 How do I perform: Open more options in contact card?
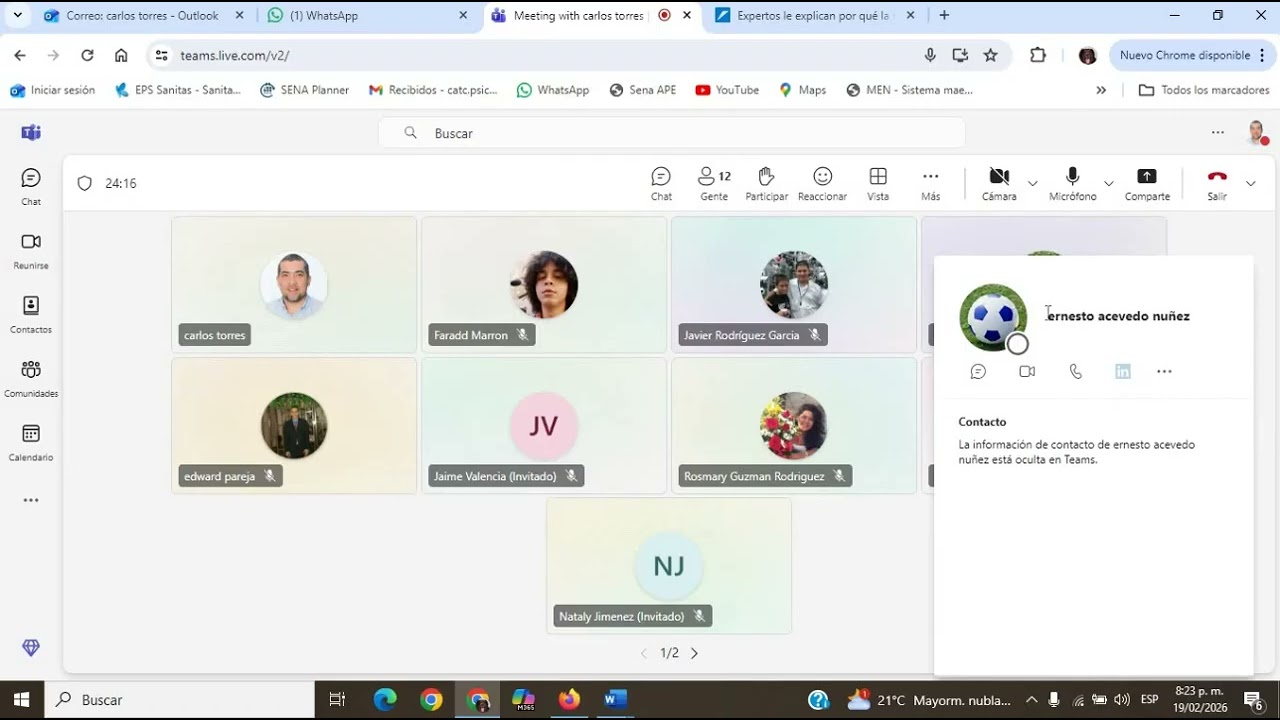[1164, 371]
